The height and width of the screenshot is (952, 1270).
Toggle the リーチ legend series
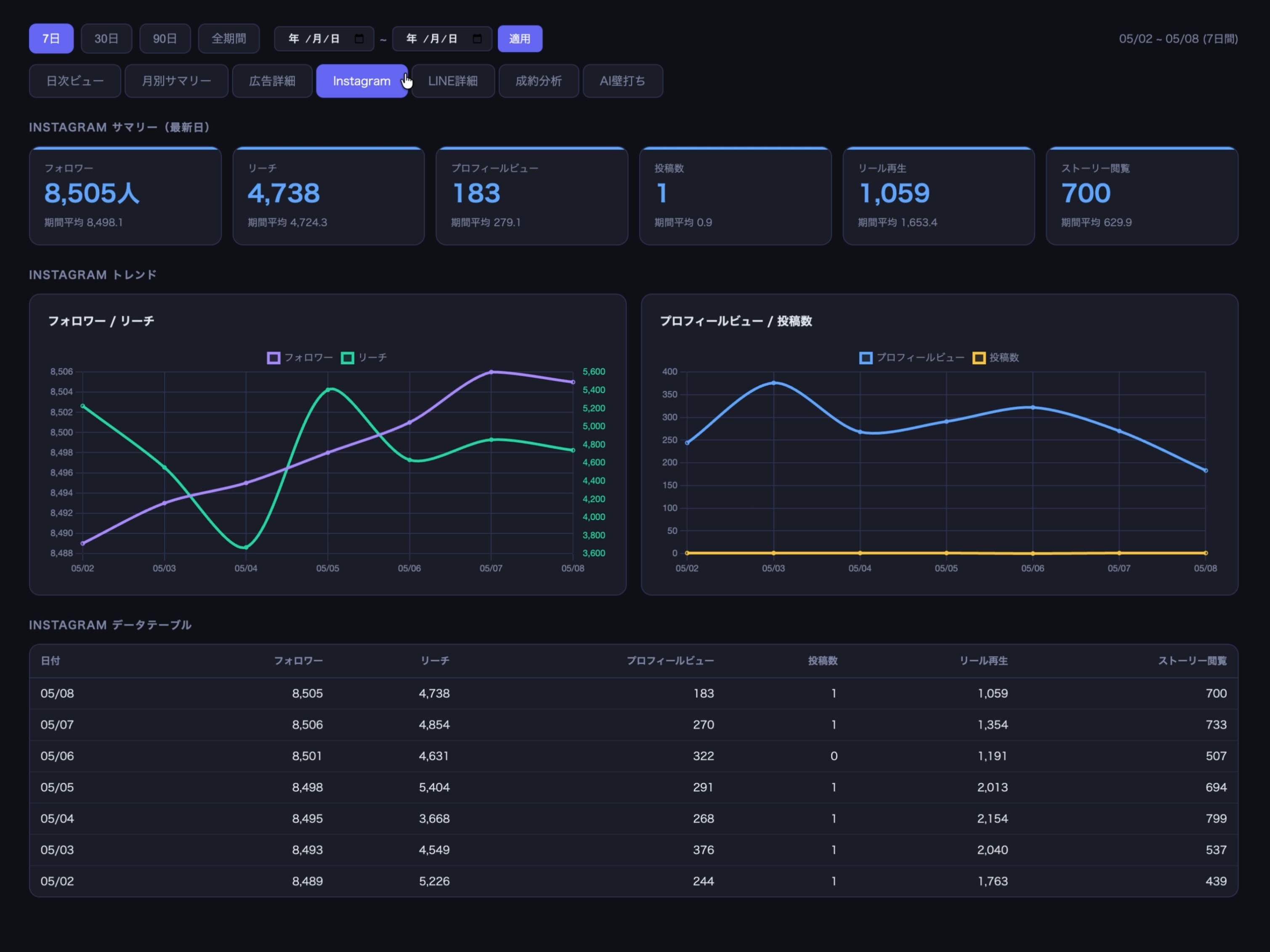click(364, 358)
